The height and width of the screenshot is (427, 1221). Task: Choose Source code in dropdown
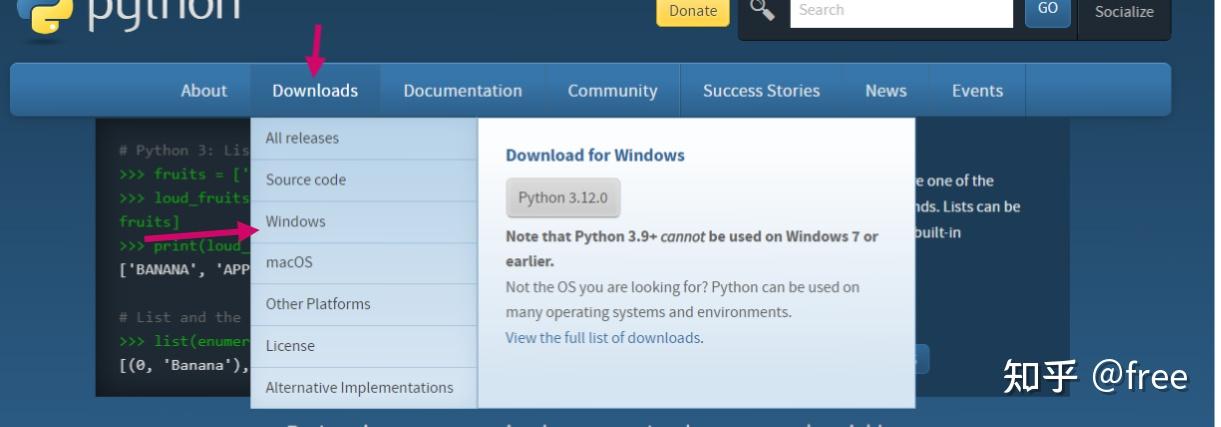coord(306,180)
